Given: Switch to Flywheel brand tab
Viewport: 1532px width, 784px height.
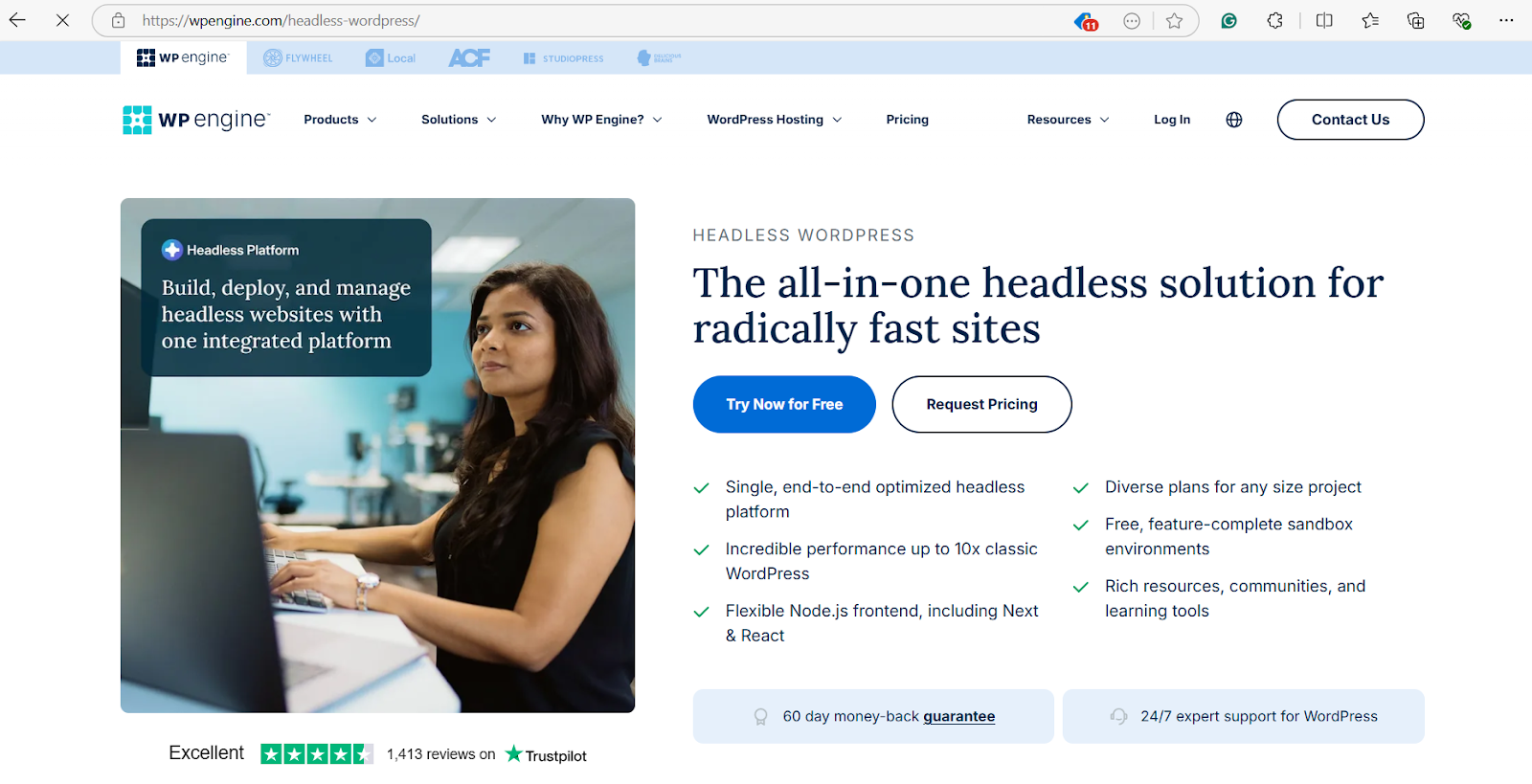Looking at the screenshot, I should tap(298, 58).
